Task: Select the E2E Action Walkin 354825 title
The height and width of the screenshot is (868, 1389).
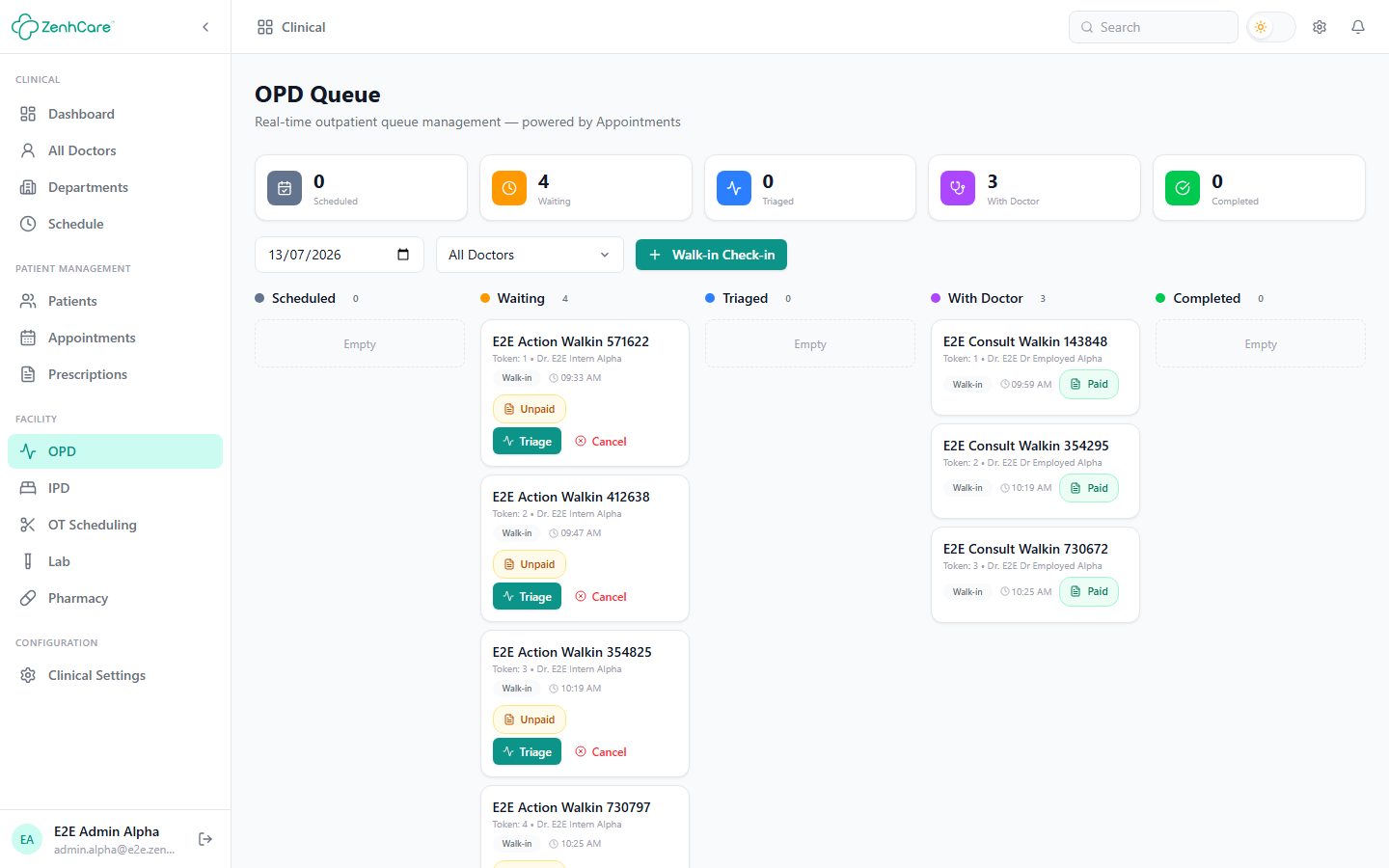Action: click(x=572, y=652)
